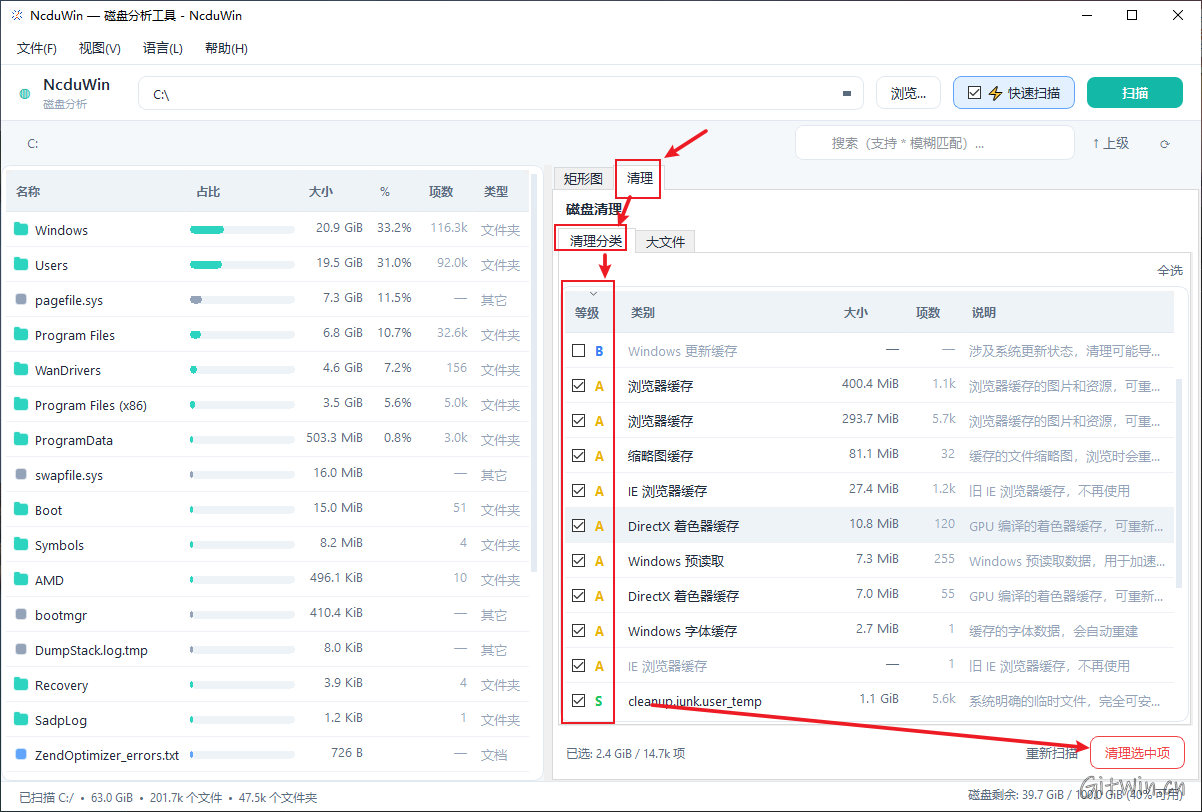Click the bootmgr file icon
Image resolution: width=1202 pixels, height=812 pixels.
[21, 614]
